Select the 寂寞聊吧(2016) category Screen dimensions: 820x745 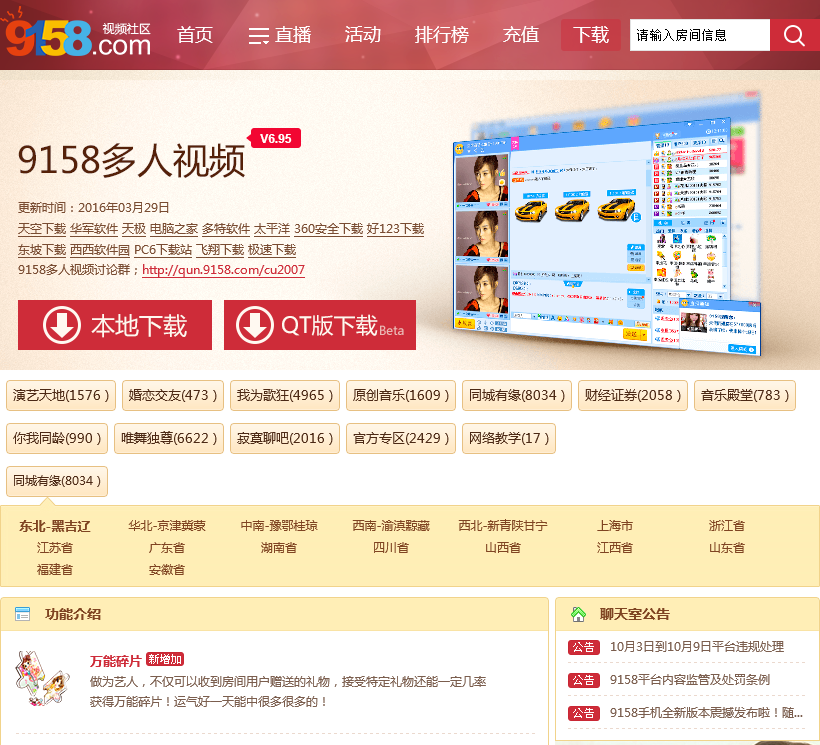pyautogui.click(x=285, y=438)
